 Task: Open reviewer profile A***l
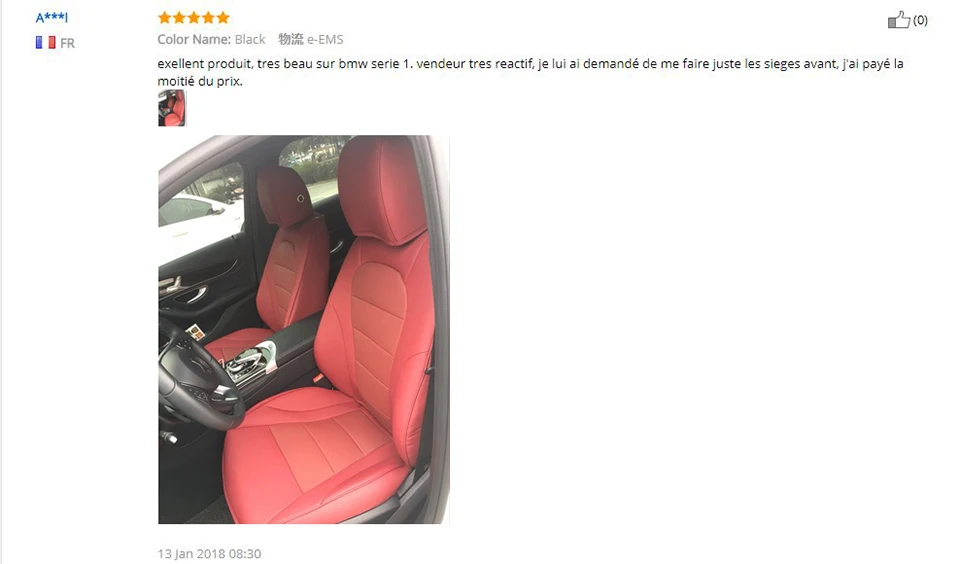(51, 18)
